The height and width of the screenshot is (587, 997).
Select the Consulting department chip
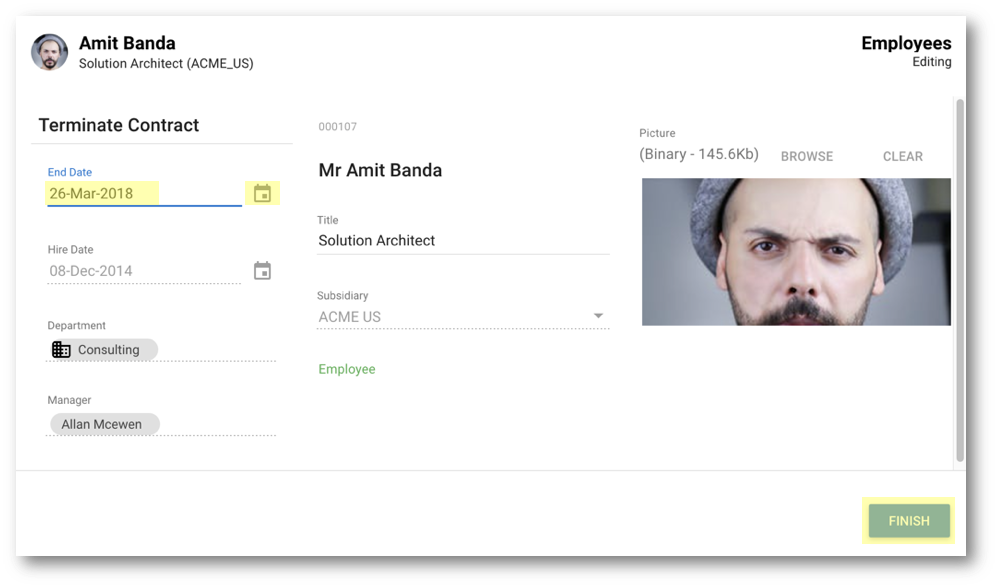(103, 350)
